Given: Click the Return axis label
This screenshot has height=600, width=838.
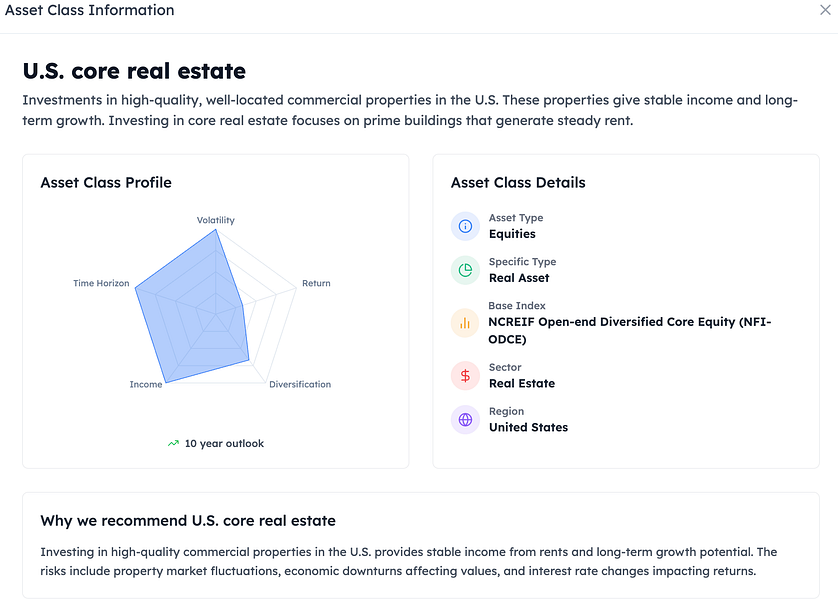Looking at the screenshot, I should click(316, 283).
